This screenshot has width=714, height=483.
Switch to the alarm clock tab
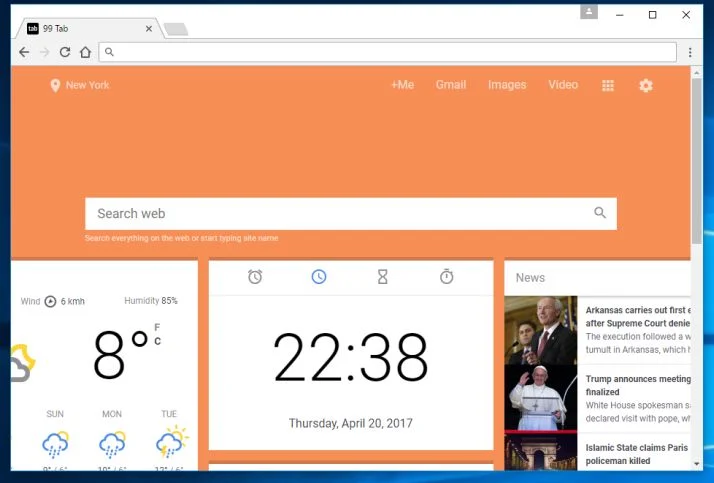255,277
